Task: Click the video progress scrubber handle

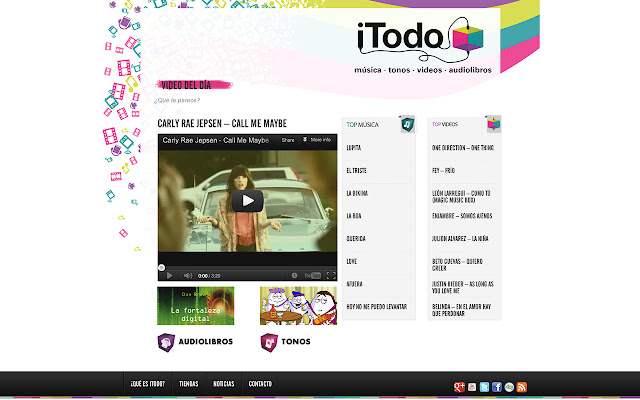Action: 162,268
